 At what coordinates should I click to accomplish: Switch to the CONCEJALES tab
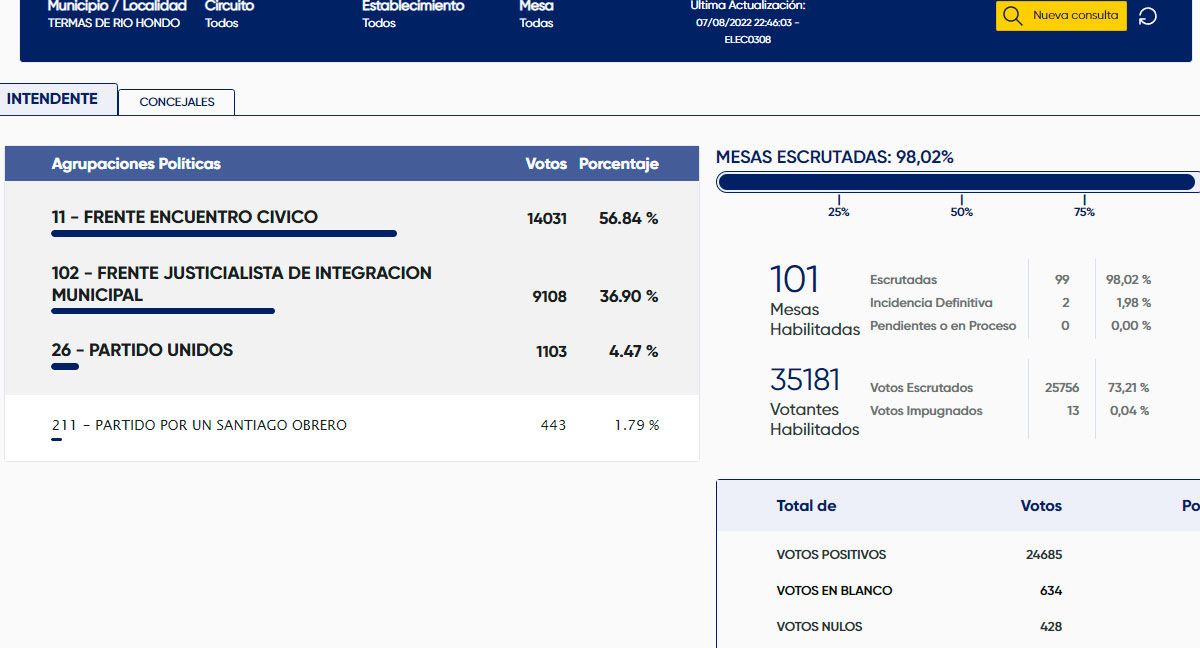pyautogui.click(x=177, y=102)
